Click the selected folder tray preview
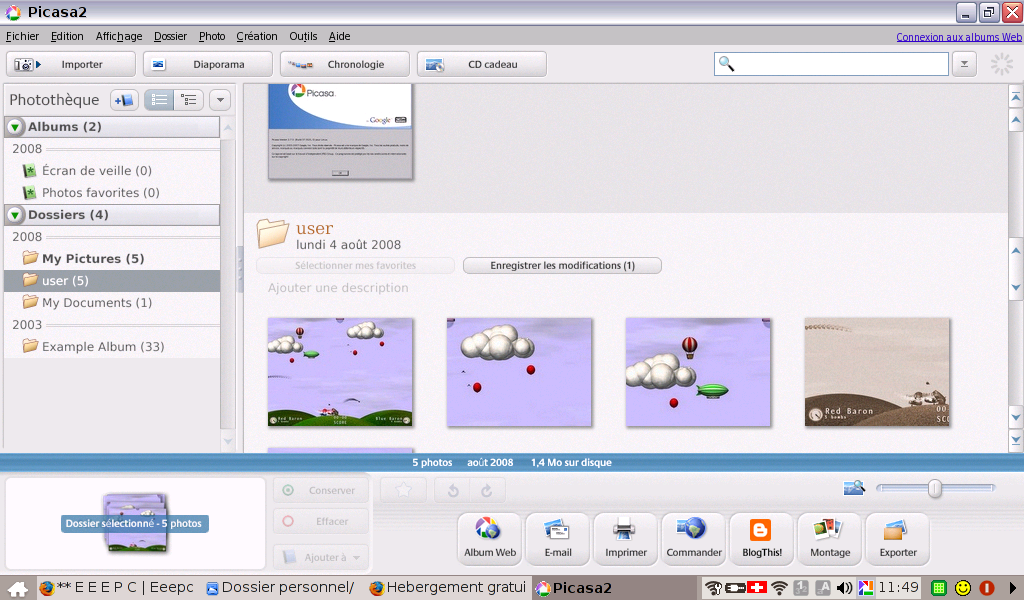The width and height of the screenshot is (1024, 600). point(135,523)
